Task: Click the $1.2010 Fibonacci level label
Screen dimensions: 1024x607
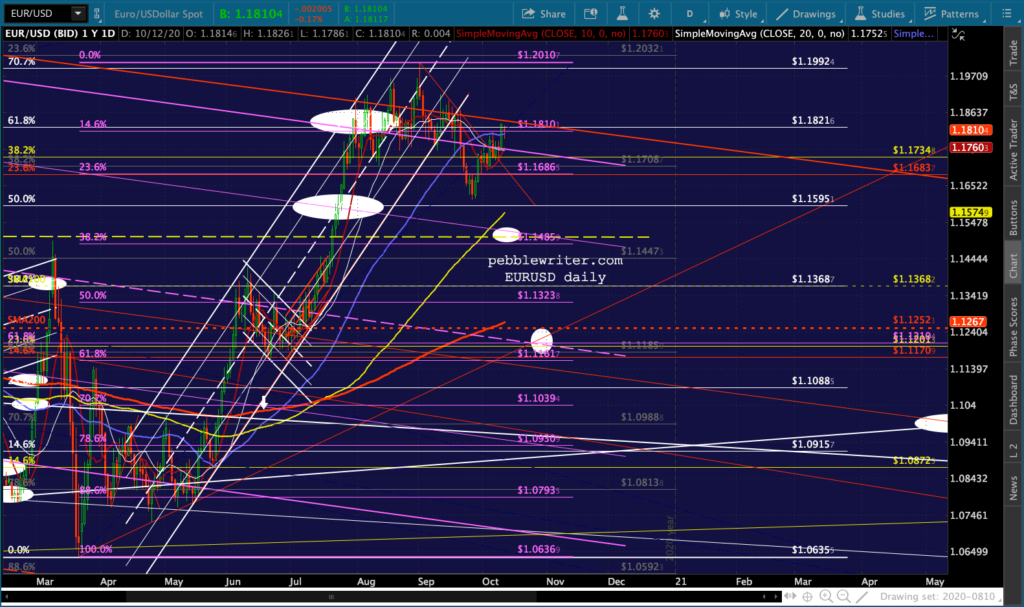Action: click(539, 55)
